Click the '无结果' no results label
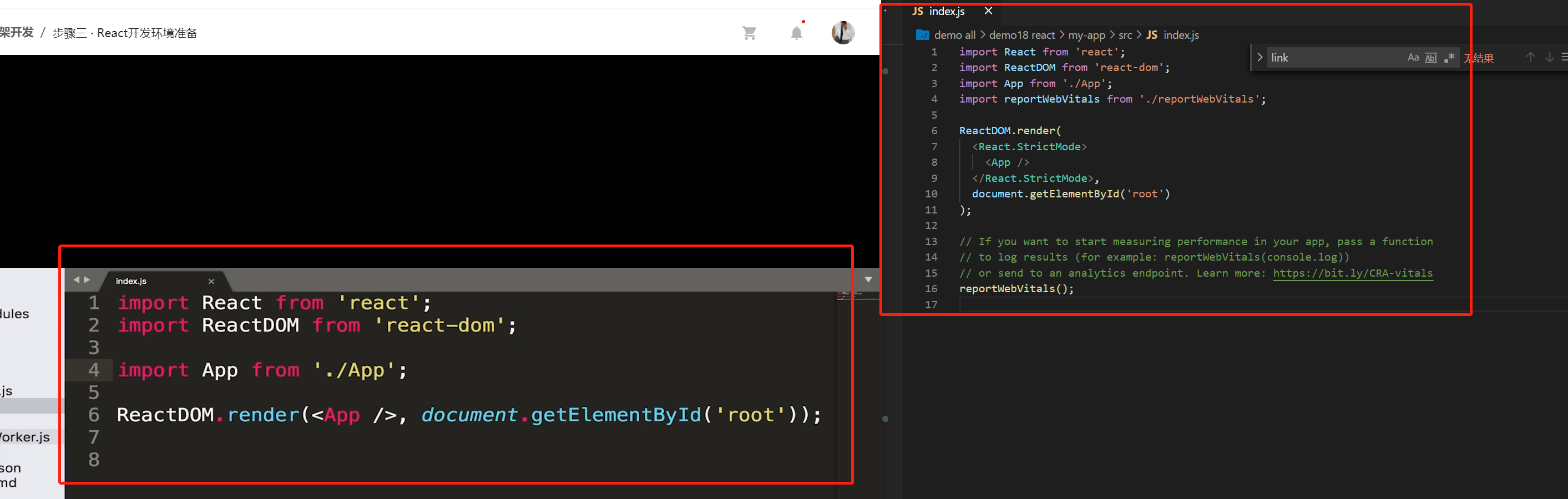Image resolution: width=1568 pixels, height=499 pixels. click(1479, 58)
